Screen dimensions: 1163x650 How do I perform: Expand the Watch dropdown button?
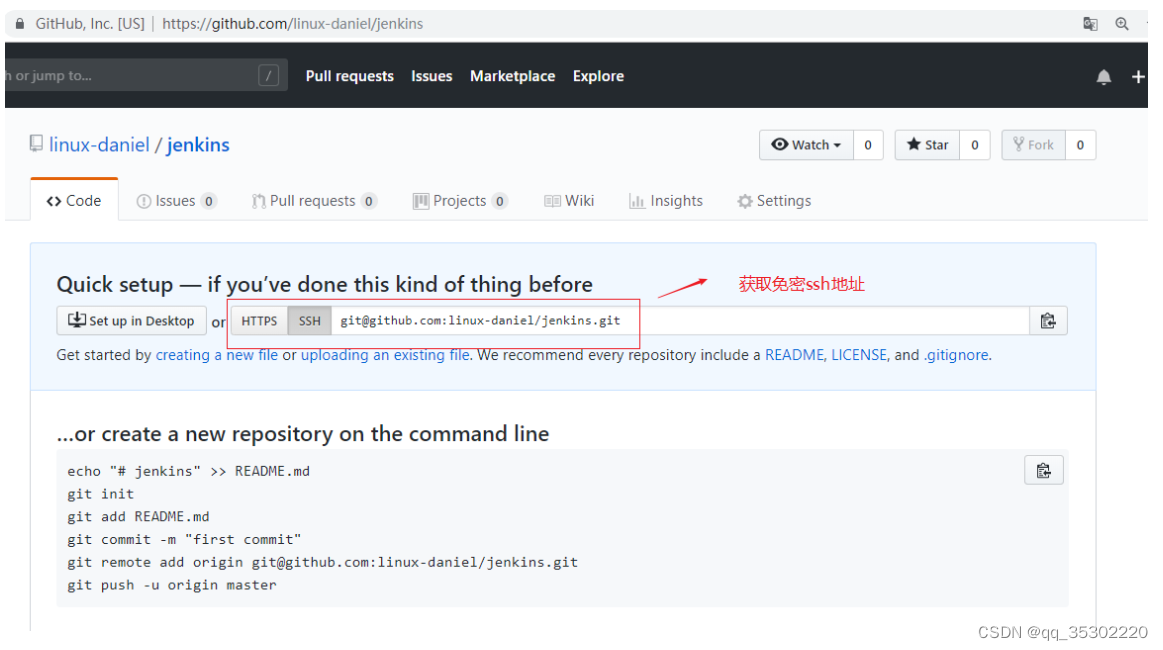click(x=806, y=145)
